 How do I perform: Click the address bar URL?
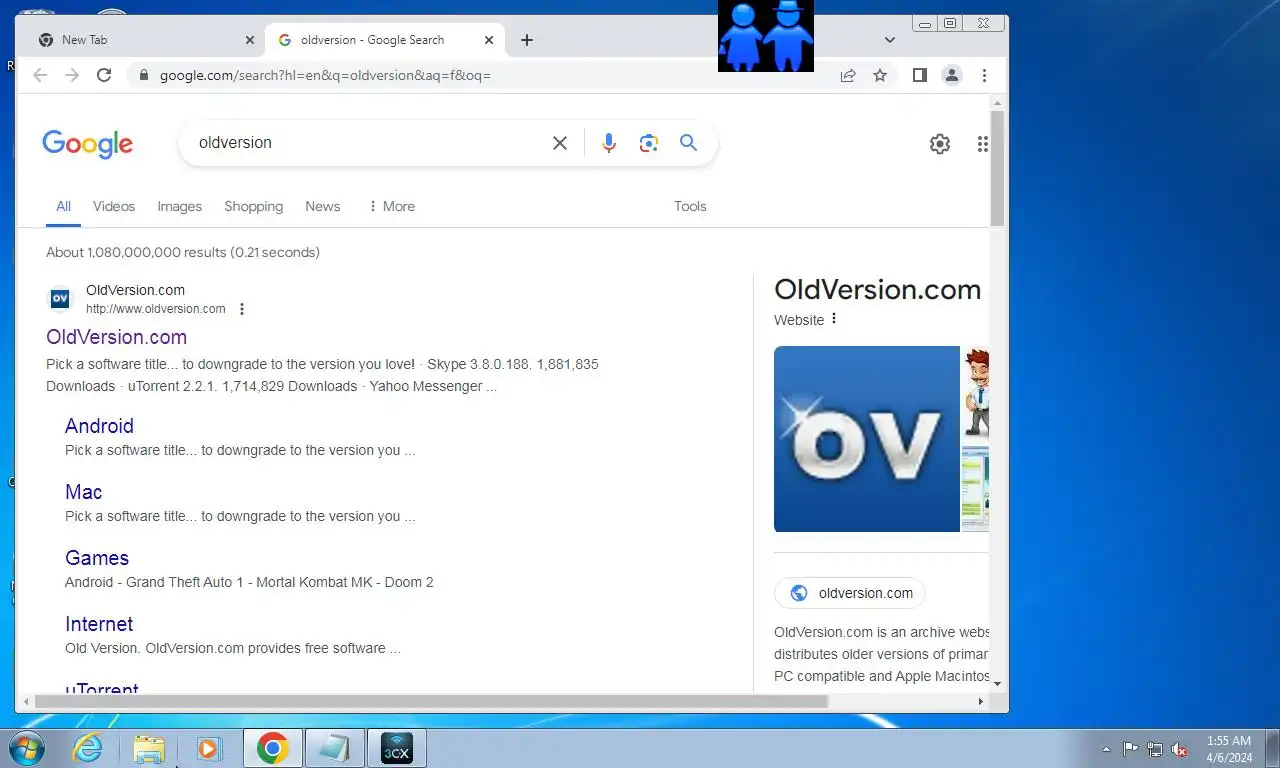[x=325, y=75]
